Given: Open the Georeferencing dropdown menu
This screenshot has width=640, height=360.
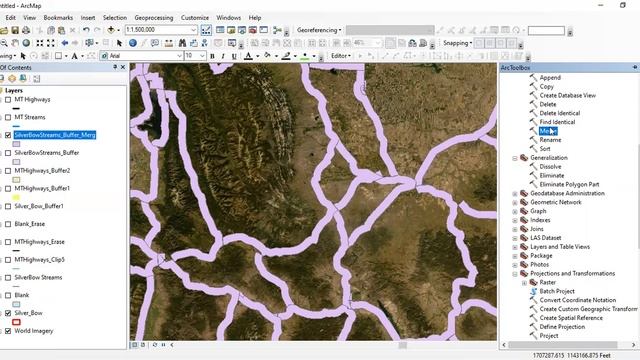Looking at the screenshot, I should tap(319, 30).
